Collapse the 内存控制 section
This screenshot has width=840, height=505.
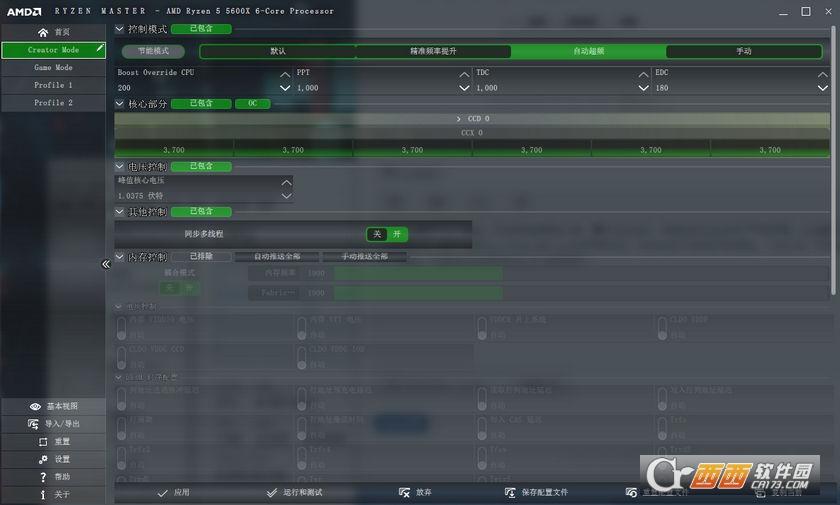tap(119, 257)
